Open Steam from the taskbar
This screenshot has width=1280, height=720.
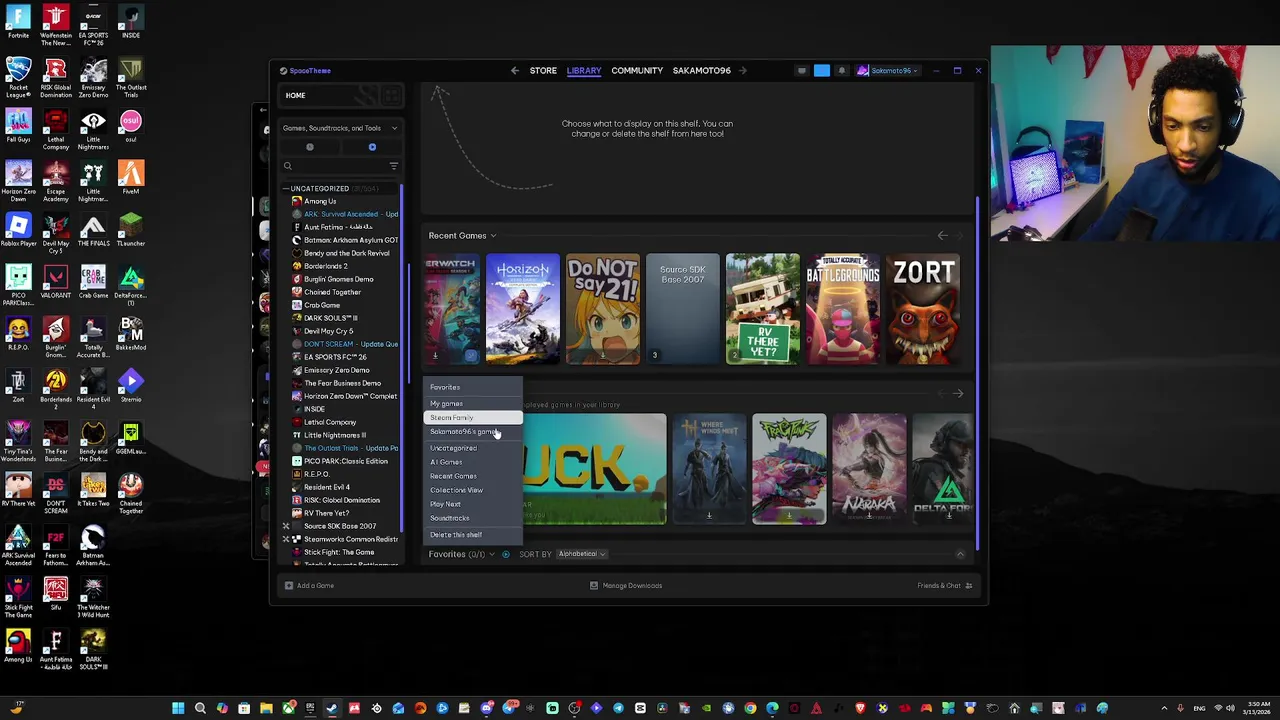pyautogui.click(x=332, y=708)
